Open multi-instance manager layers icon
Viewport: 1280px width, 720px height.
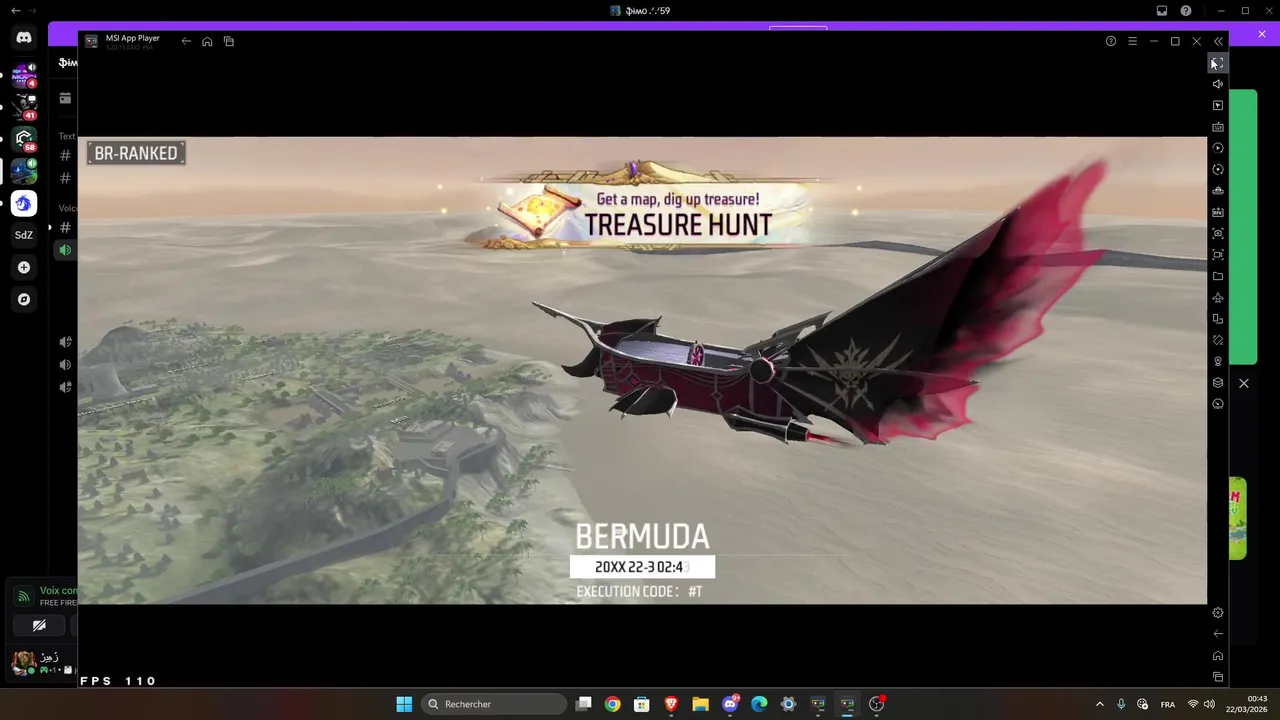(1217, 383)
